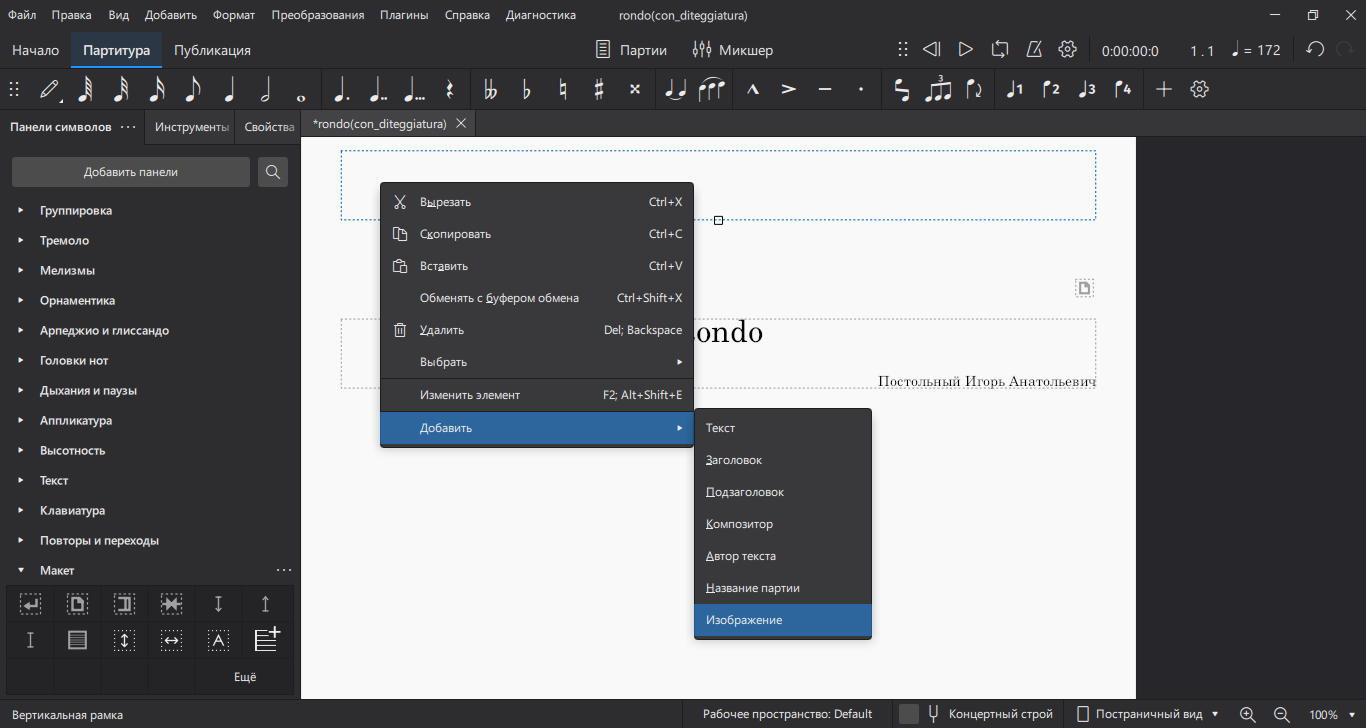Expand the Клавиатура palette
The width and height of the screenshot is (1366, 728).
(x=21, y=511)
